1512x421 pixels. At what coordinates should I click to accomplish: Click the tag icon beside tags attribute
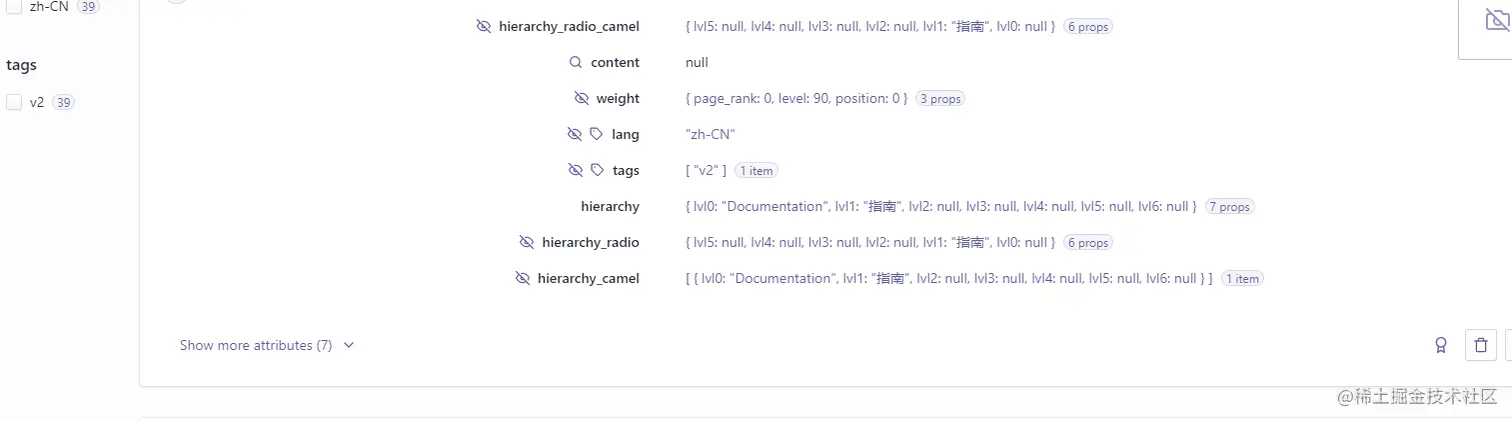pos(597,170)
